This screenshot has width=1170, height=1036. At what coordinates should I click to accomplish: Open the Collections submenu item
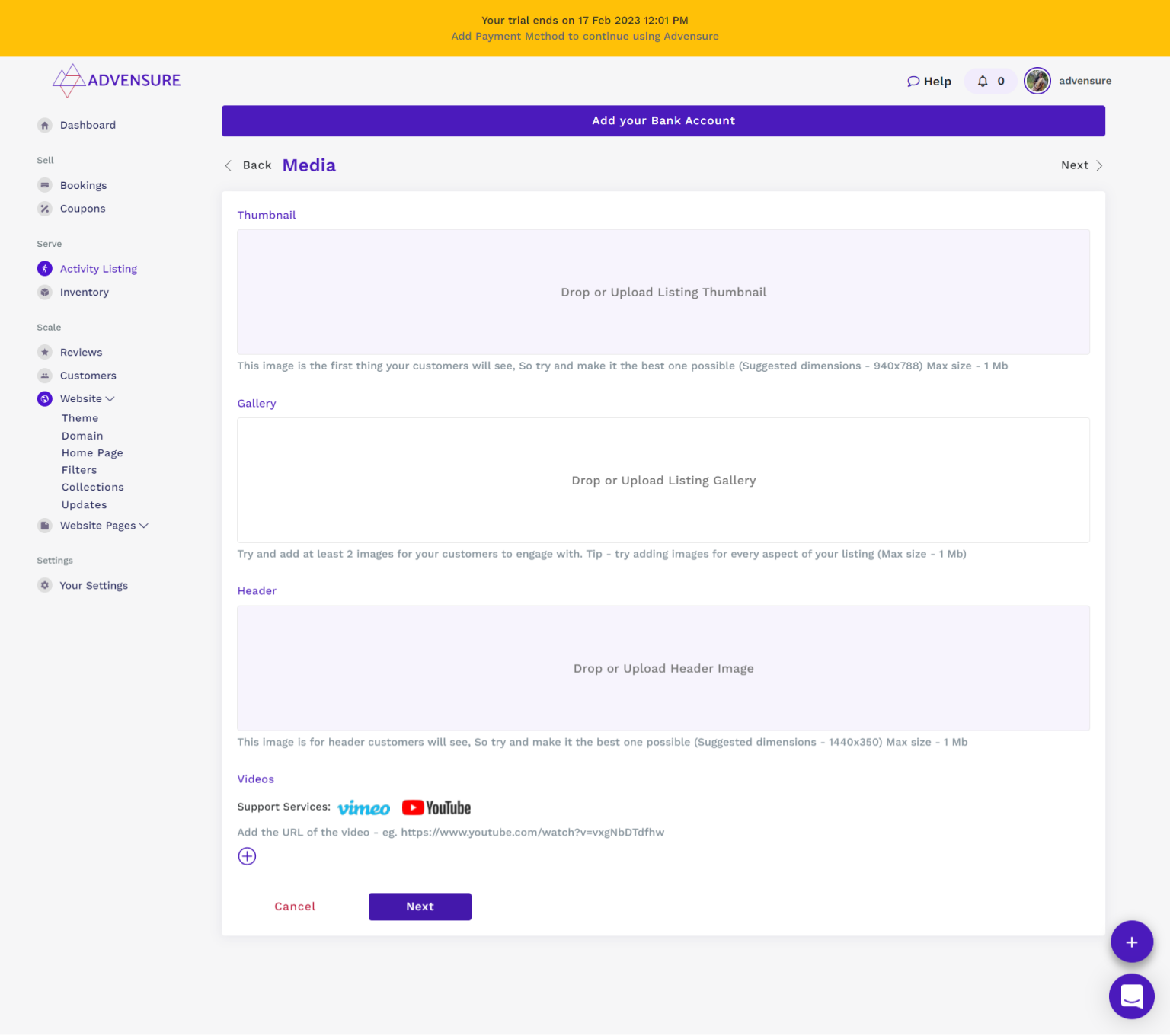pyautogui.click(x=92, y=488)
